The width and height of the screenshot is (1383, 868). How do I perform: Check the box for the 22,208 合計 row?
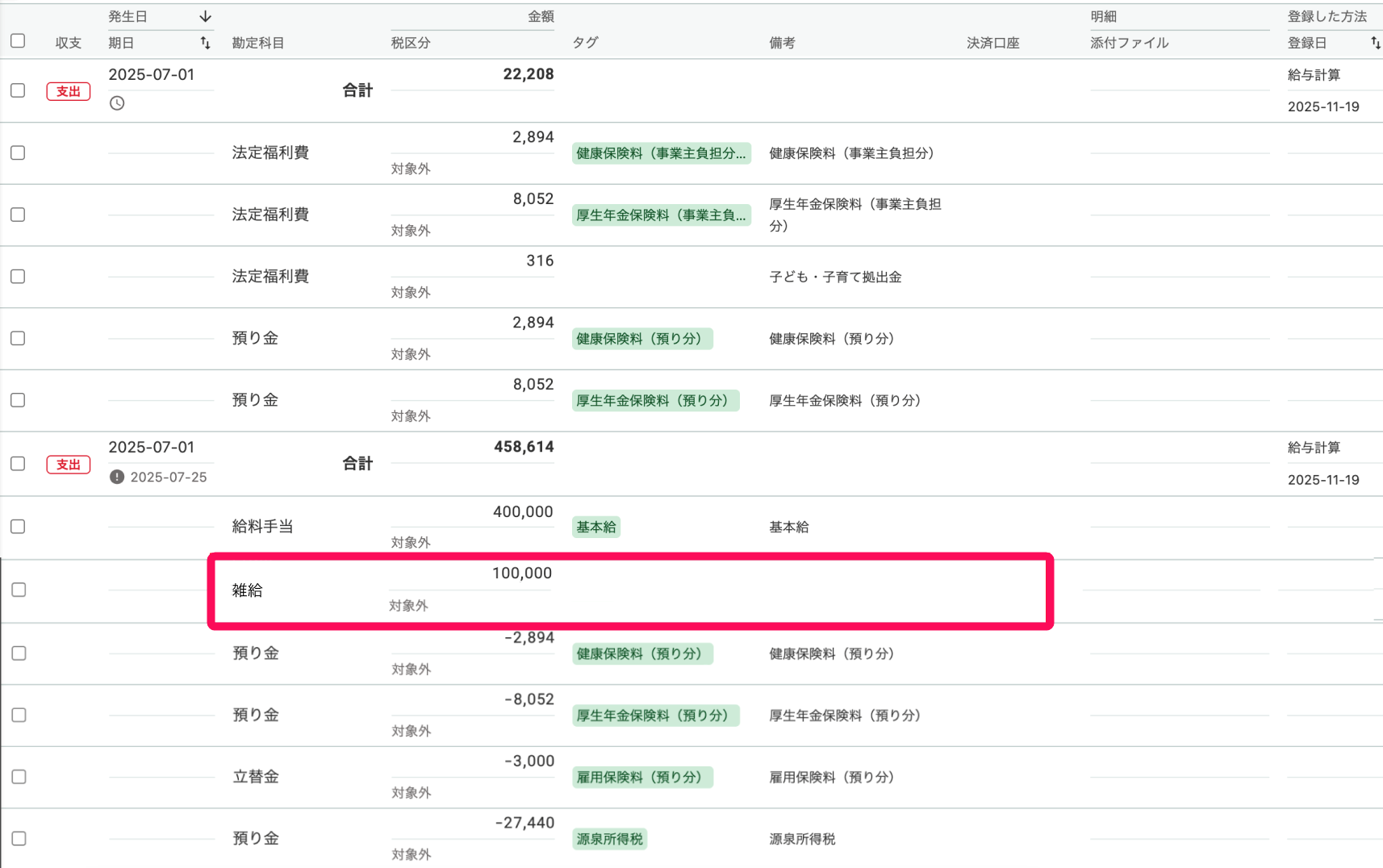click(18, 90)
